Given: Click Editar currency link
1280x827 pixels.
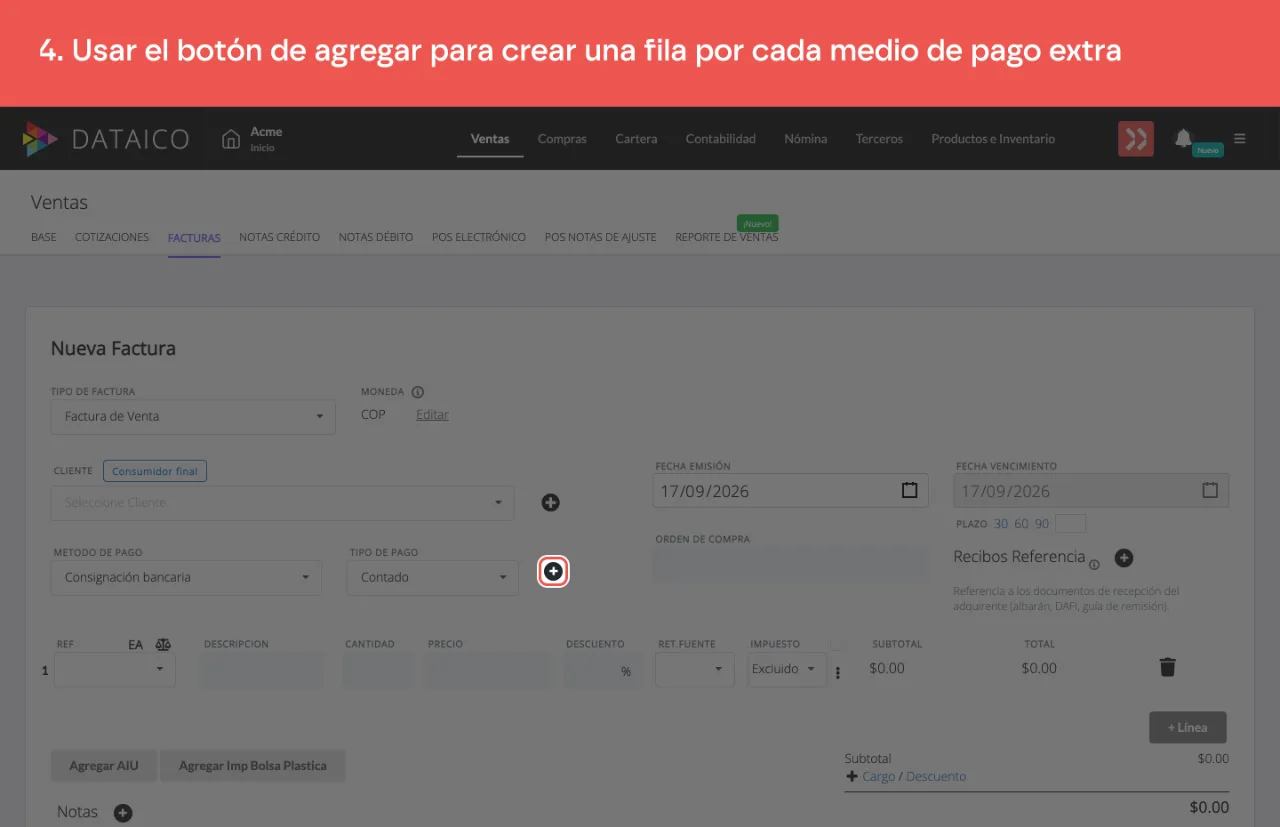Looking at the screenshot, I should (x=432, y=415).
